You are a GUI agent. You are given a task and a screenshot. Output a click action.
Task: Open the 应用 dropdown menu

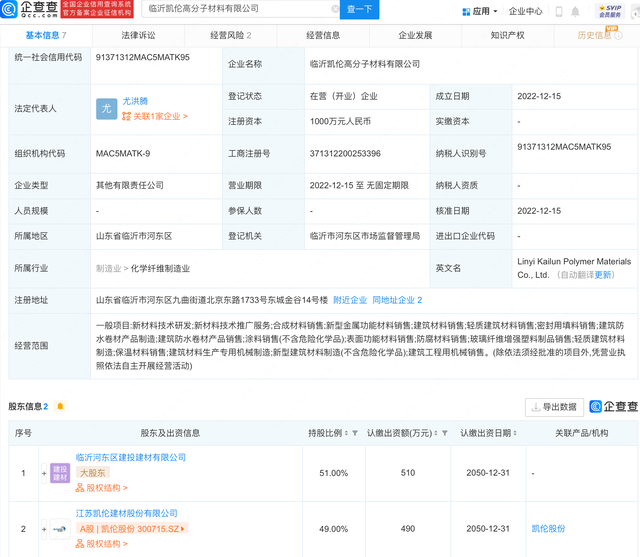(x=484, y=12)
